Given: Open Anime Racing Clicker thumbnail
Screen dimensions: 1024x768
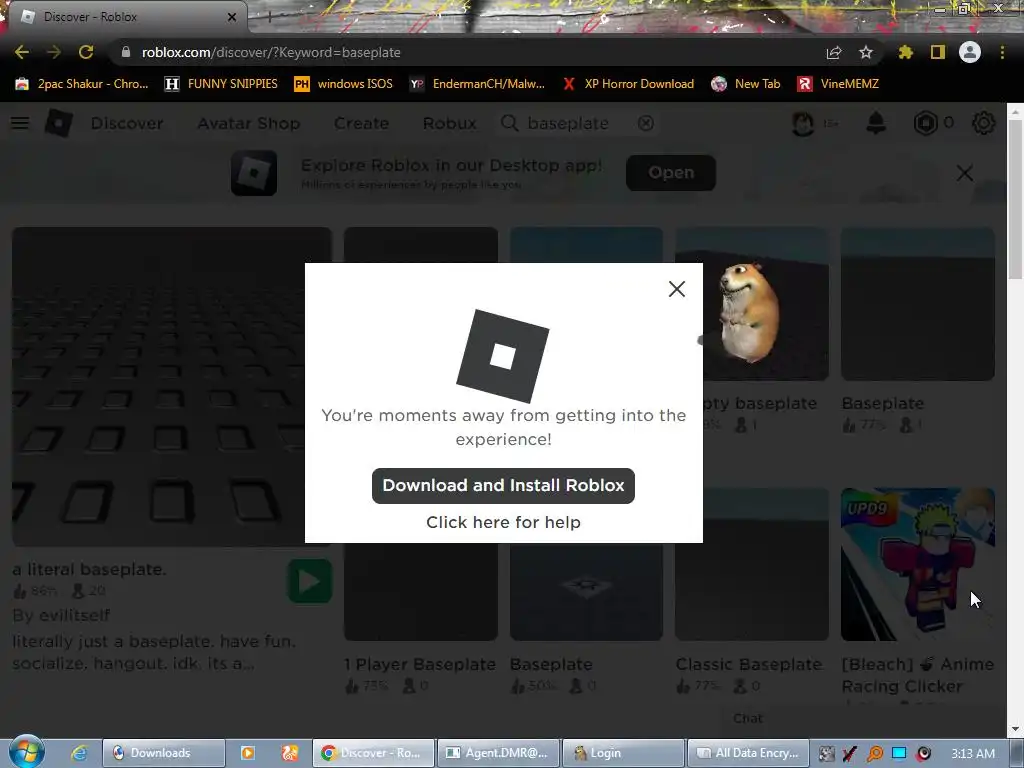Looking at the screenshot, I should point(918,564).
